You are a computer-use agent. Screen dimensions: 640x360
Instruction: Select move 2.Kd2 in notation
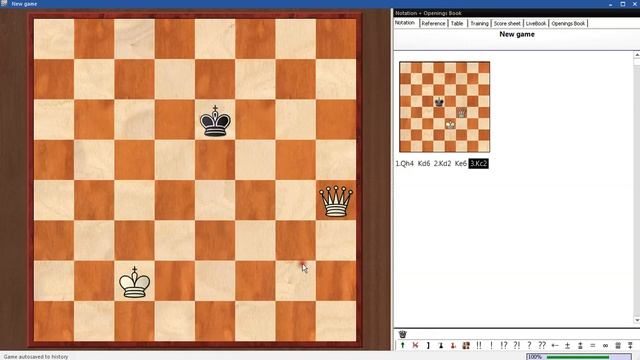click(x=442, y=164)
